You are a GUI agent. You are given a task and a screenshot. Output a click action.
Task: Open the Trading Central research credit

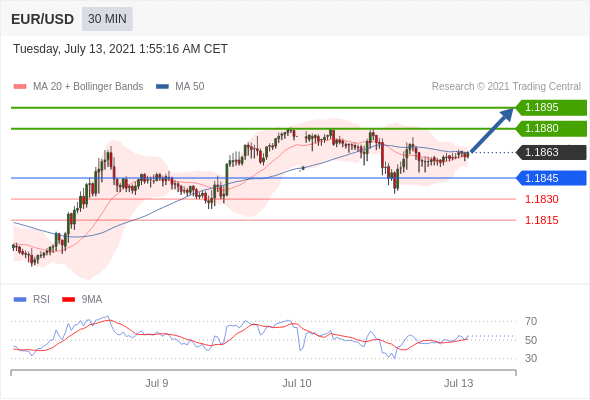point(506,87)
